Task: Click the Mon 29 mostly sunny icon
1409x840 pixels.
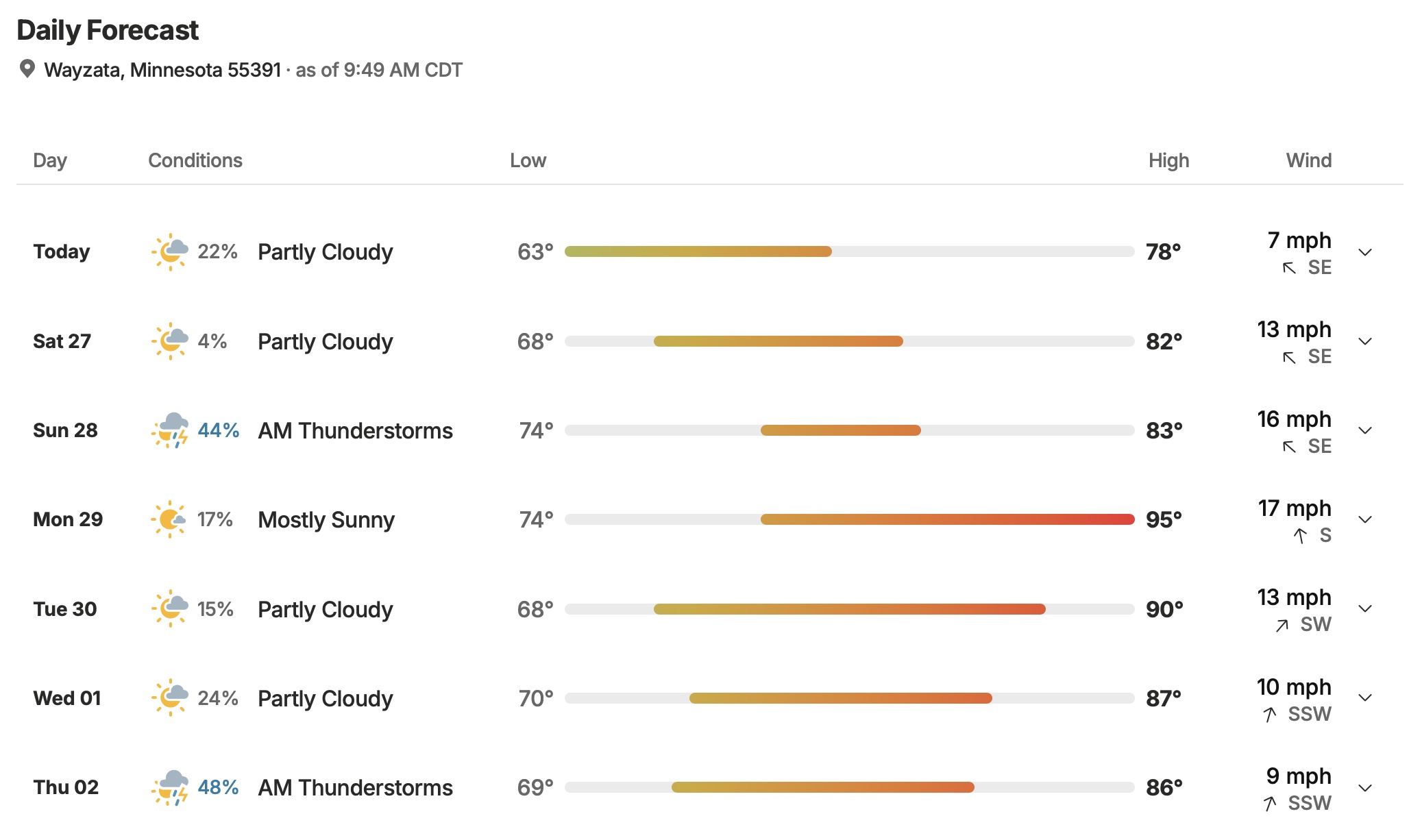Action: point(169,519)
